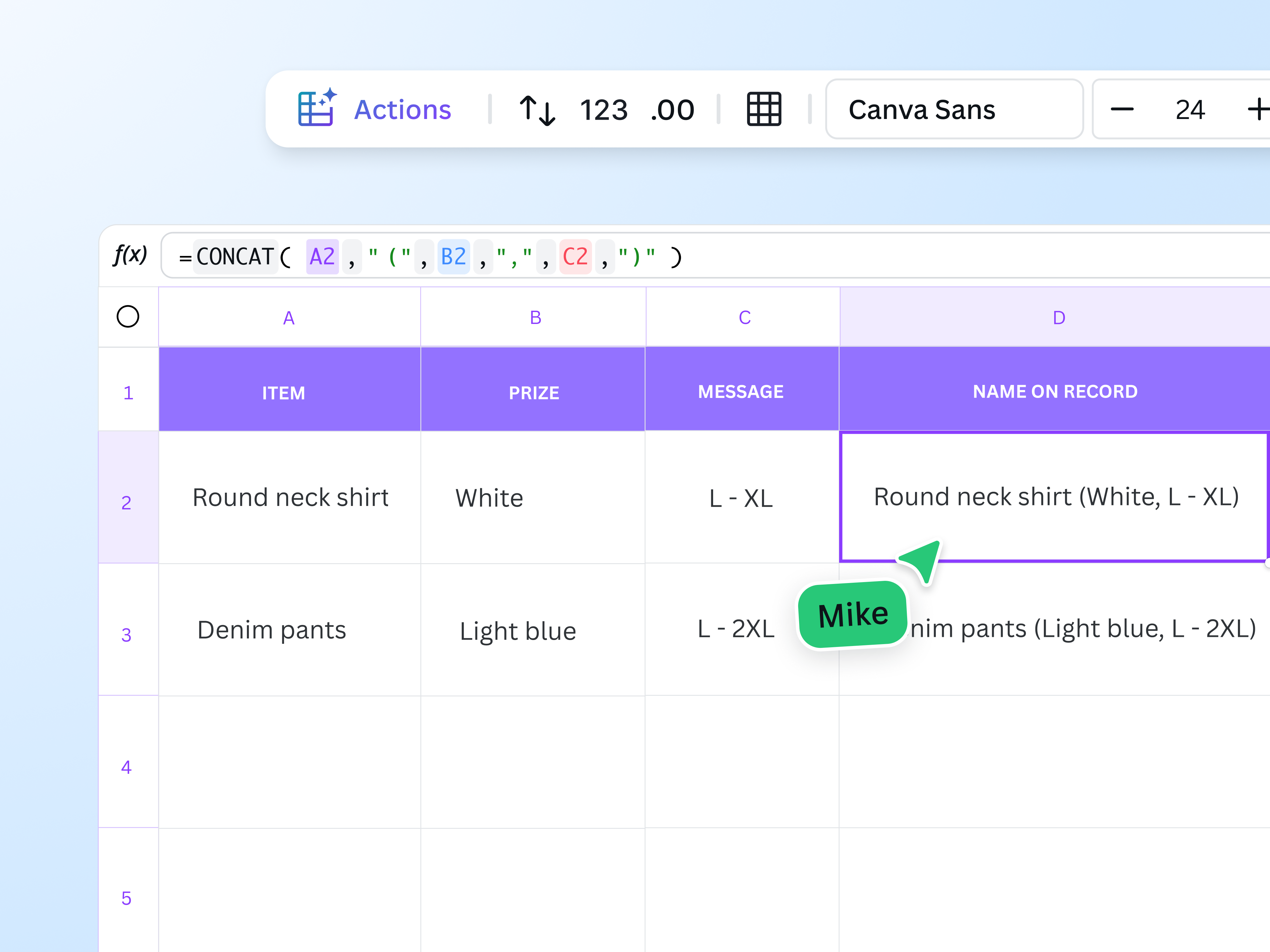Select the 'L - XL' cell
This screenshot has width=1270, height=952.
point(742,497)
